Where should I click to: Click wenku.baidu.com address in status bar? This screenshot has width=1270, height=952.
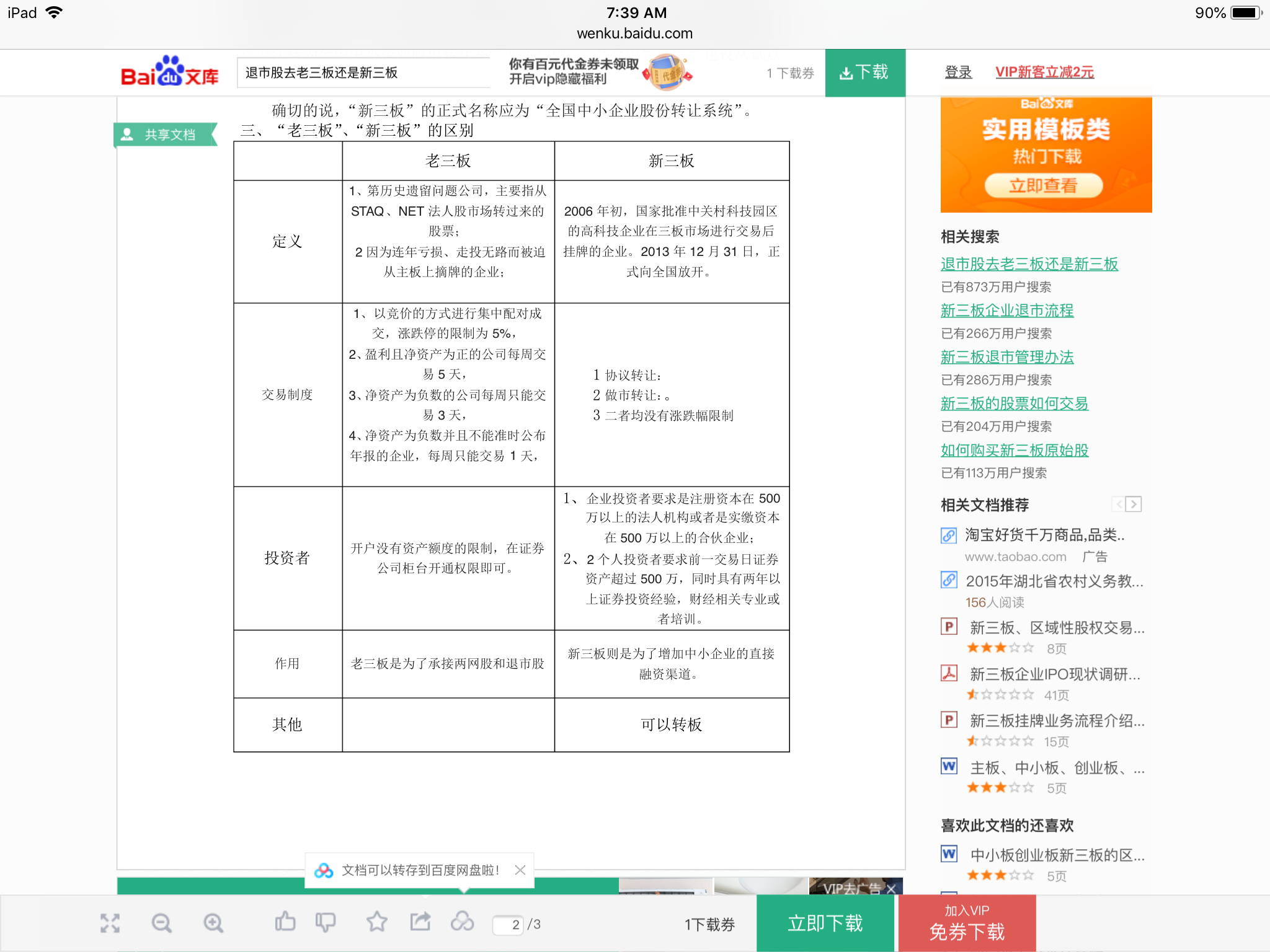635,33
